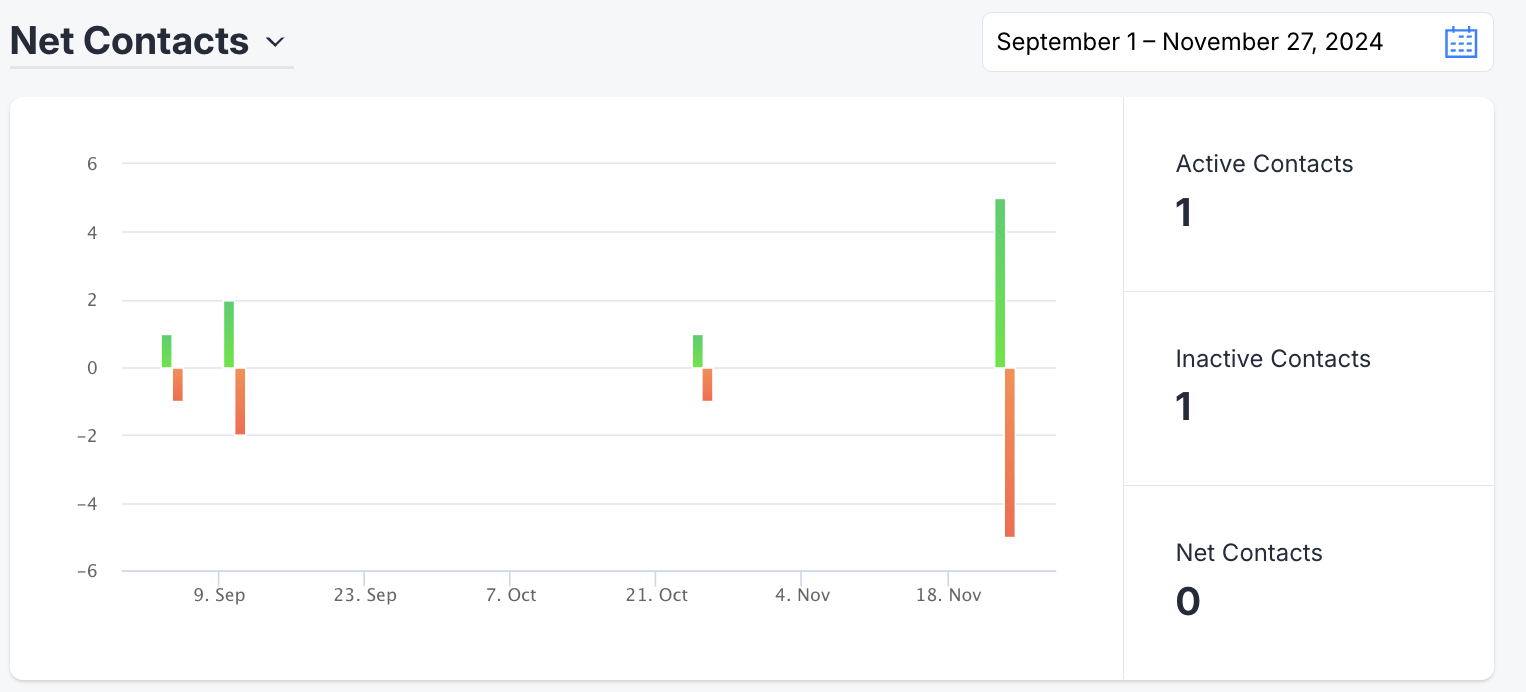Click the 4. Nov axis label
This screenshot has height=692, width=1526.
tap(802, 595)
